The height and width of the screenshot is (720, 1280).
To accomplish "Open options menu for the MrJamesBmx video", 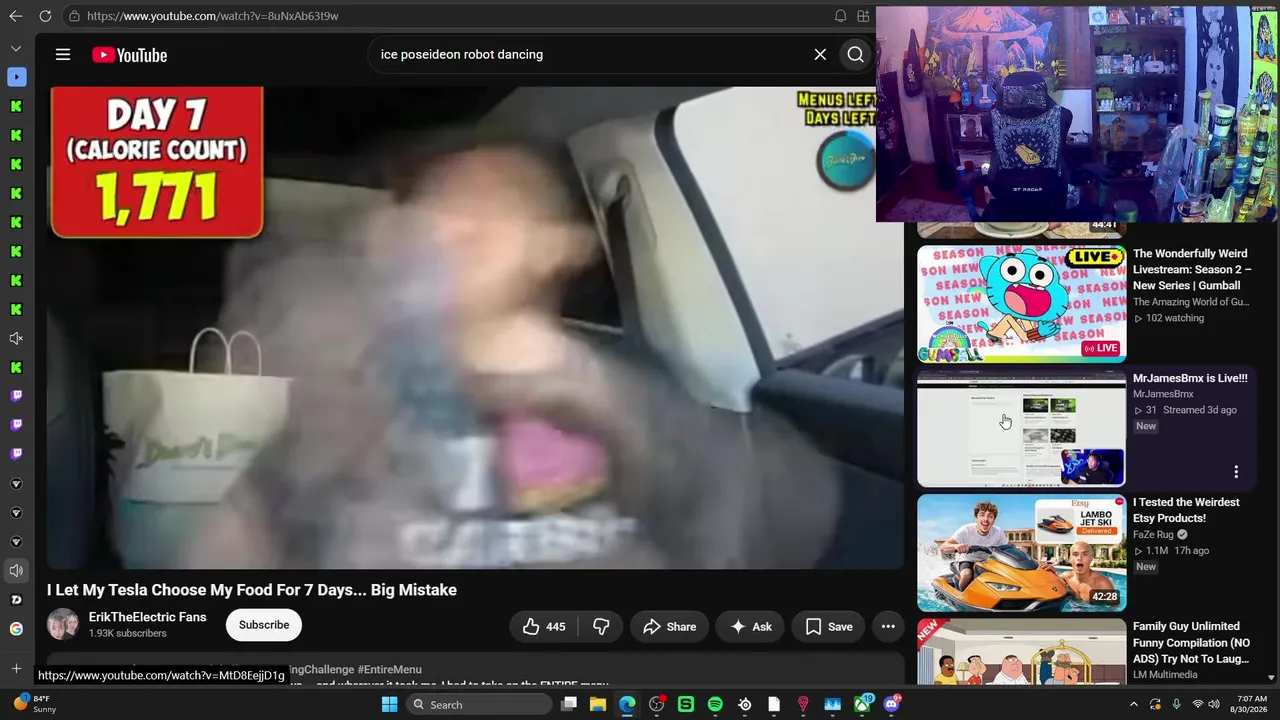I will pos(1236,472).
